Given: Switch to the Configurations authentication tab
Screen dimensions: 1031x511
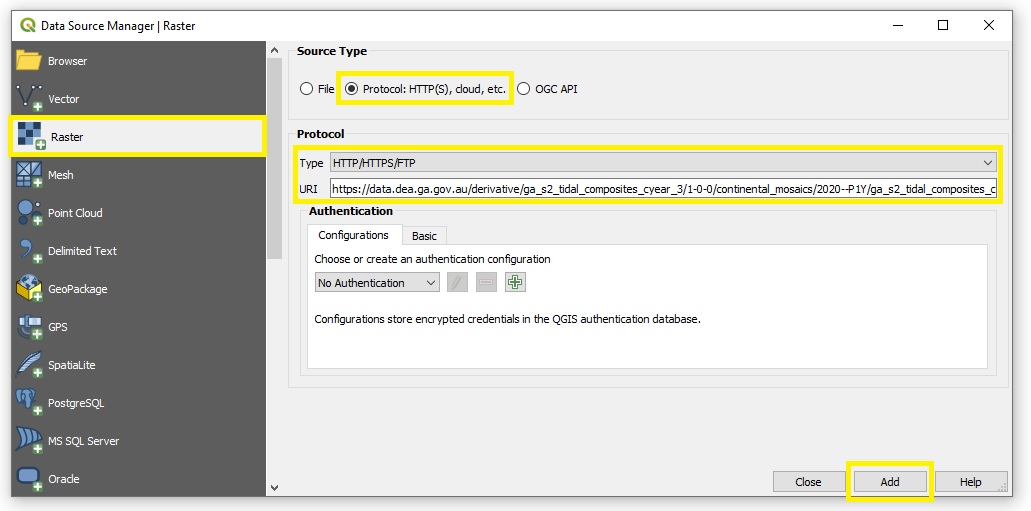Looking at the screenshot, I should [353, 235].
